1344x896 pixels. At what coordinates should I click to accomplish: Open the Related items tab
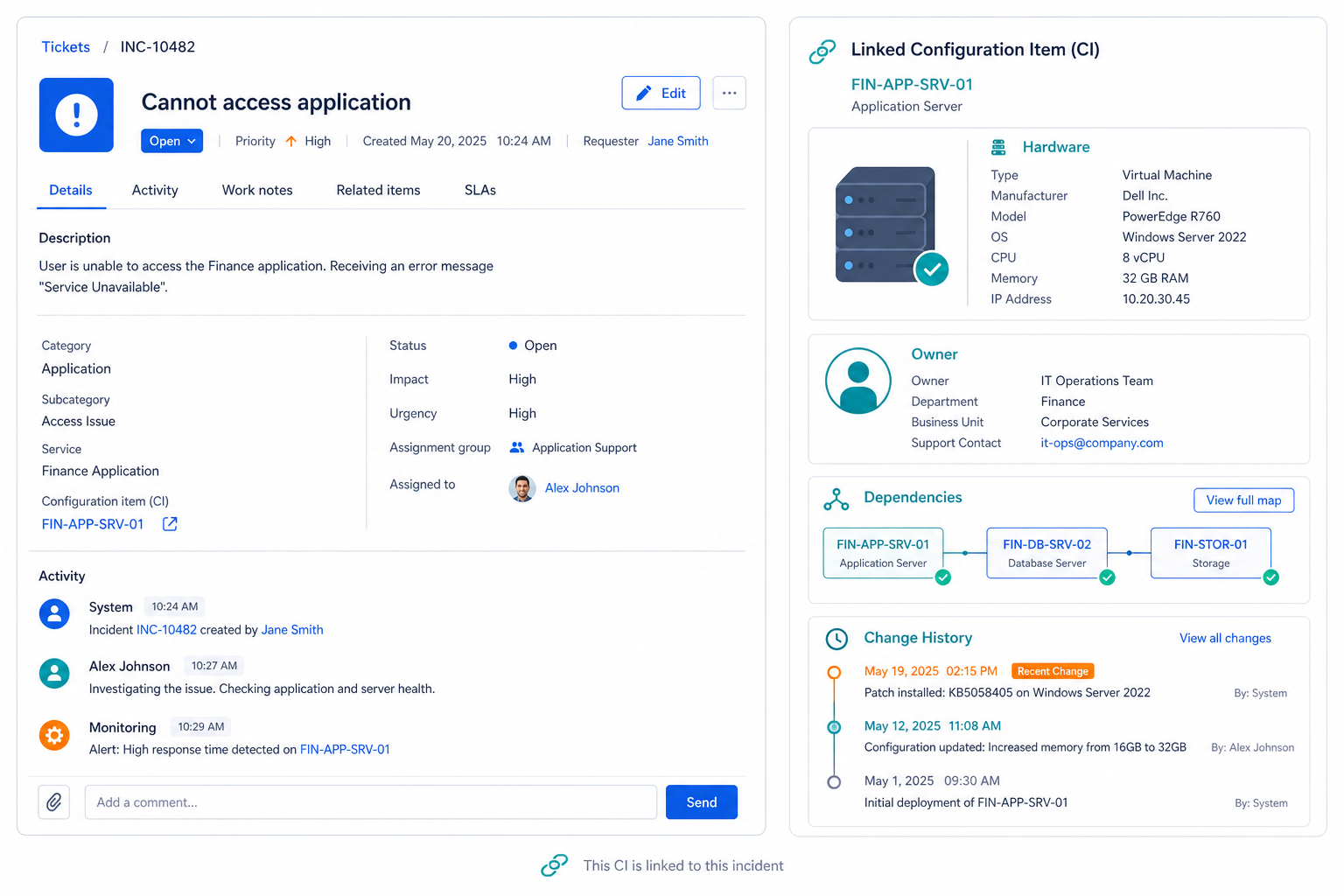378,190
